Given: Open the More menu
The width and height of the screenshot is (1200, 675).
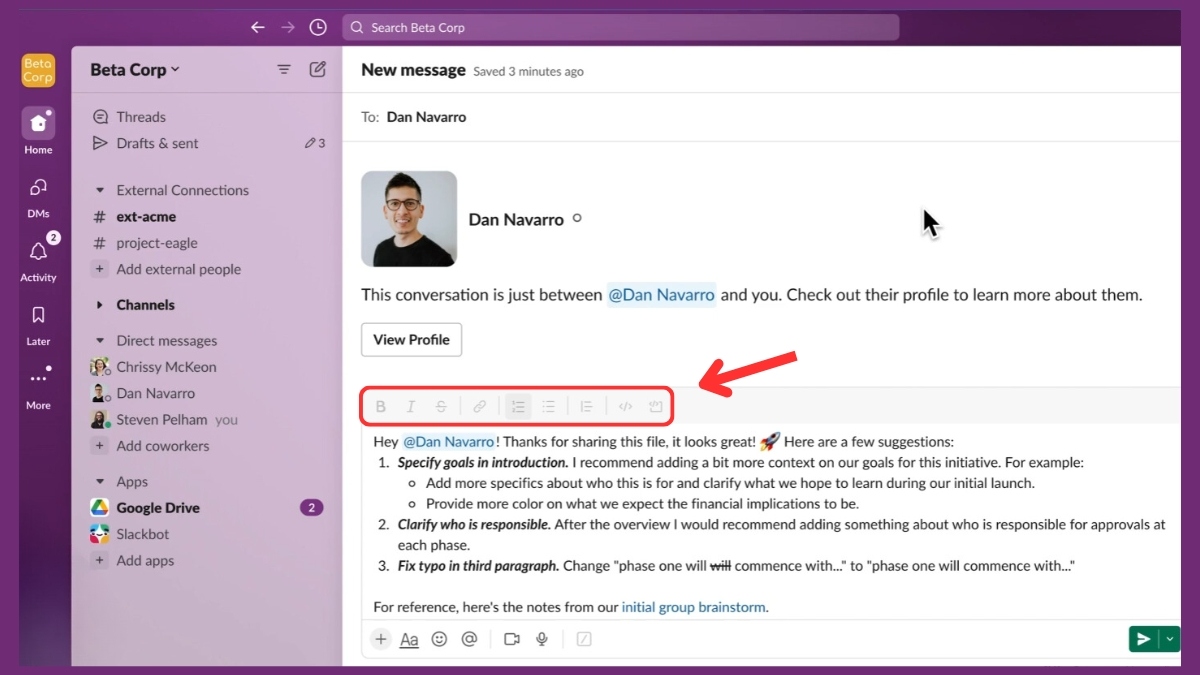Looking at the screenshot, I should (38, 388).
